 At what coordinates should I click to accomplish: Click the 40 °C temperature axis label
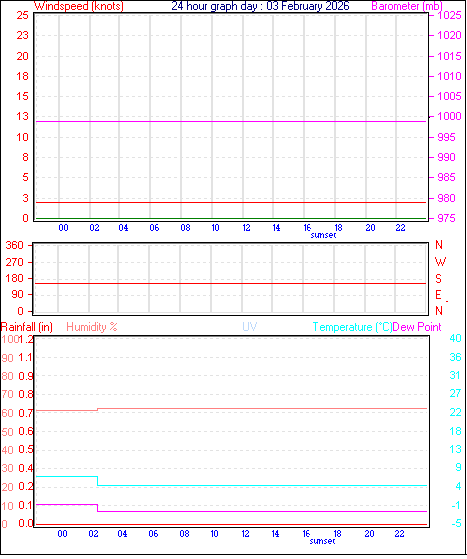[455, 338]
